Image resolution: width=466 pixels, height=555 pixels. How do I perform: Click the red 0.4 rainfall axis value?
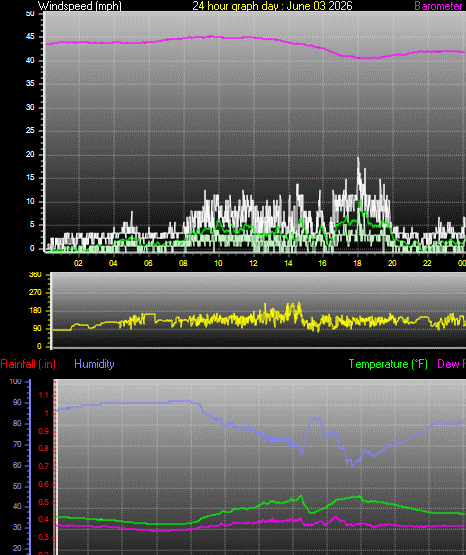tap(43, 520)
